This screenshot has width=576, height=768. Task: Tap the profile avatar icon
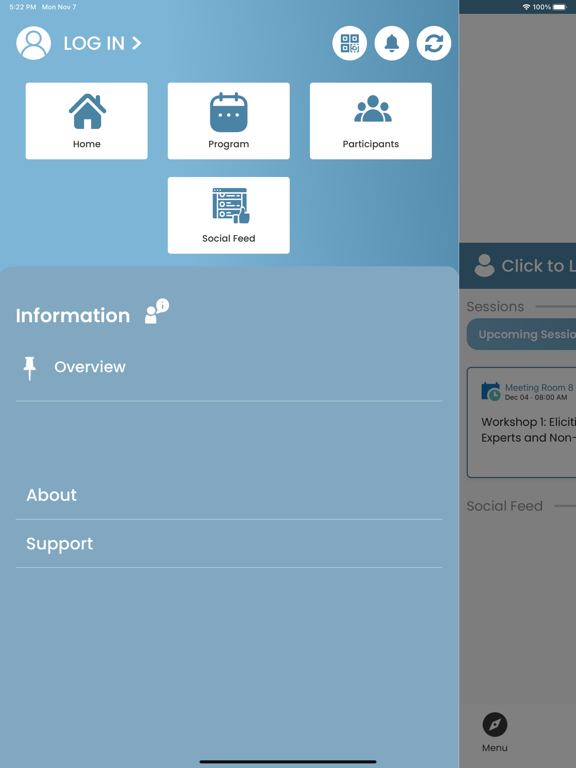(33, 43)
